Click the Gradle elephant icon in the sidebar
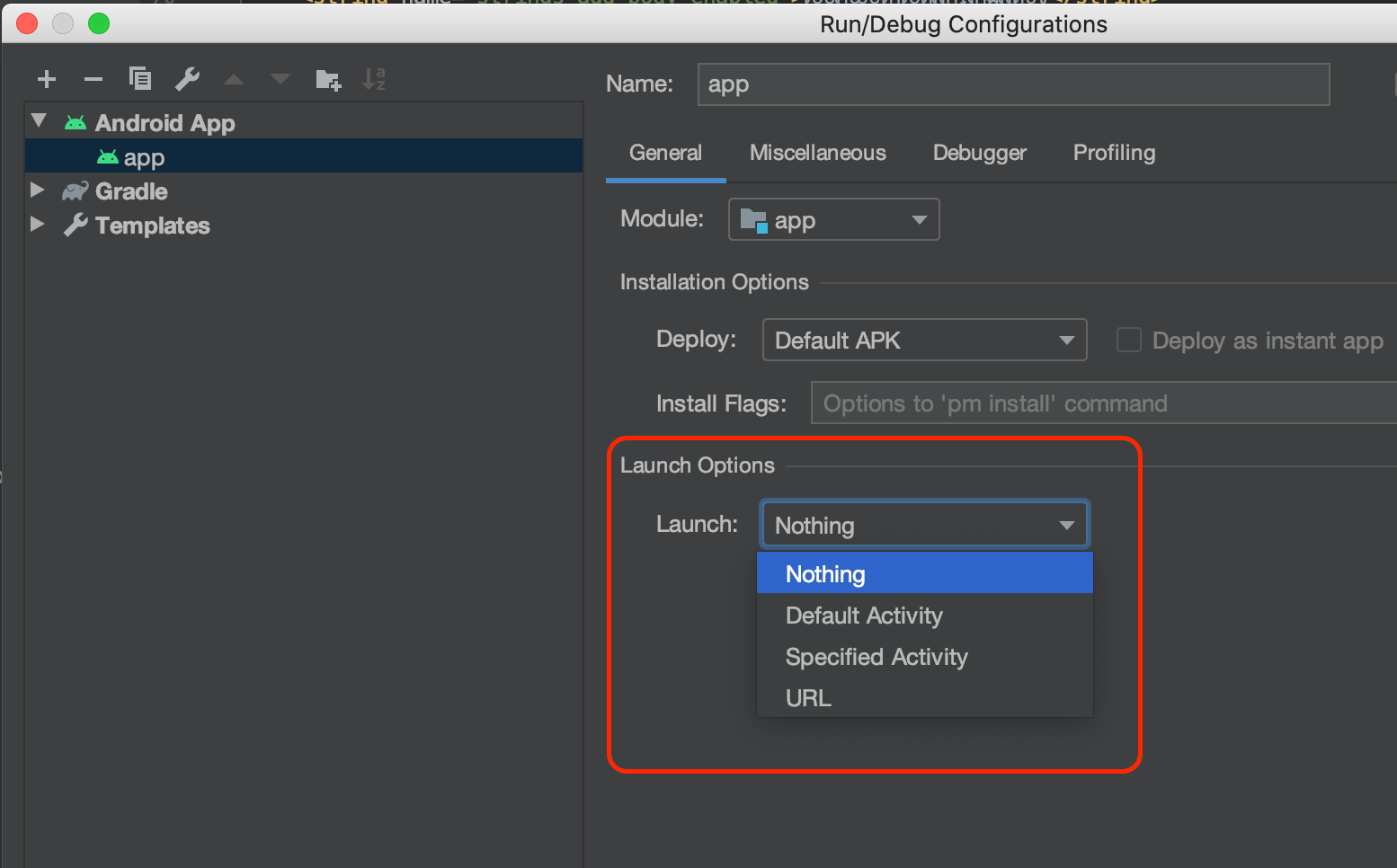This screenshot has height=868, width=1397. [x=74, y=190]
